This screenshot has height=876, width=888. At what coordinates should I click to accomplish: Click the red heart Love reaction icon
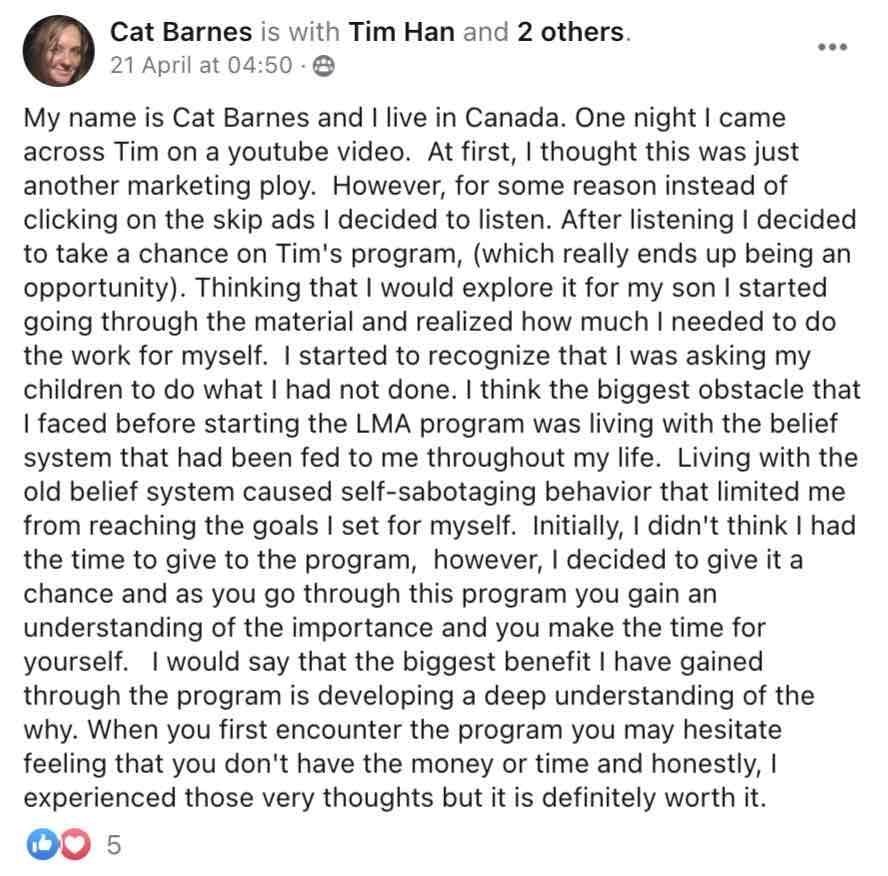(75, 844)
